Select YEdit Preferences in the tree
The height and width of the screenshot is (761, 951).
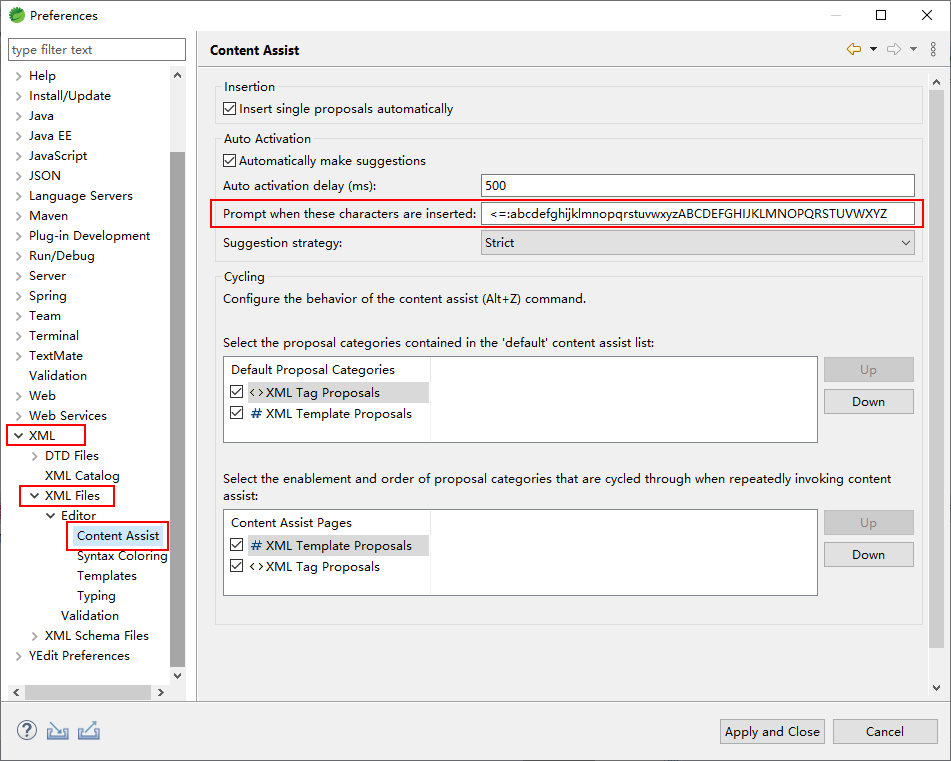coord(79,655)
